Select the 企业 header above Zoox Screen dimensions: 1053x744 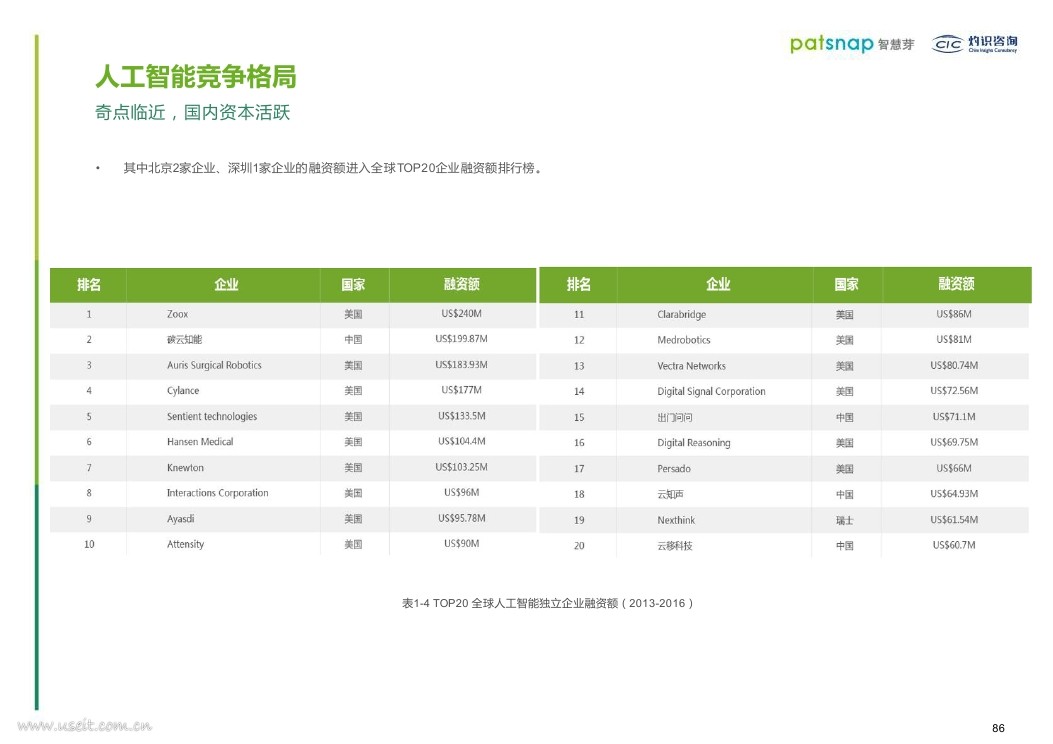(226, 285)
